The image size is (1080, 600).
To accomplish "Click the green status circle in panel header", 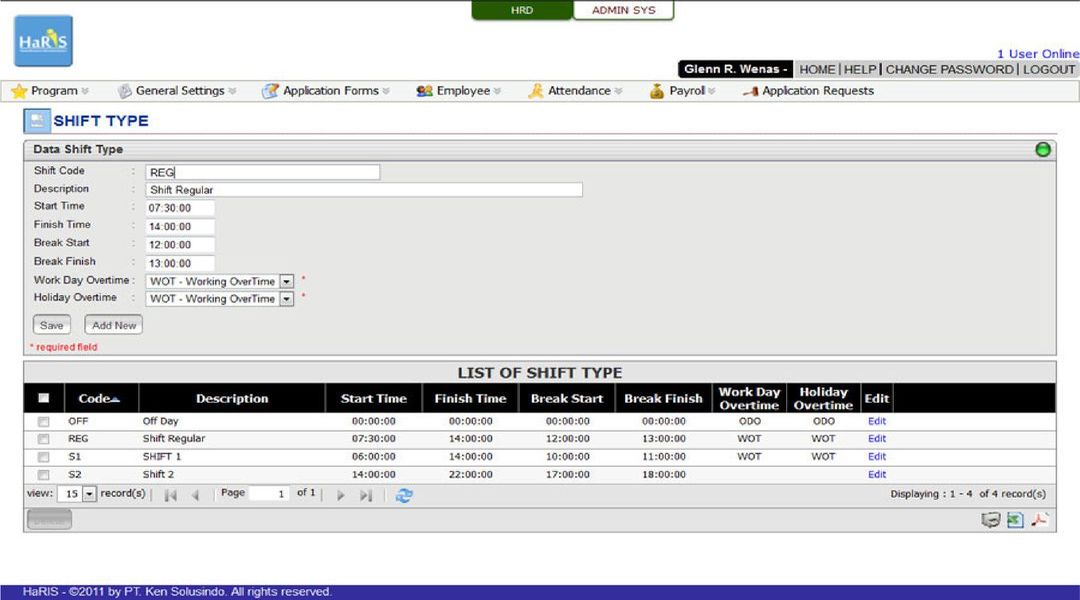I will [x=1043, y=150].
